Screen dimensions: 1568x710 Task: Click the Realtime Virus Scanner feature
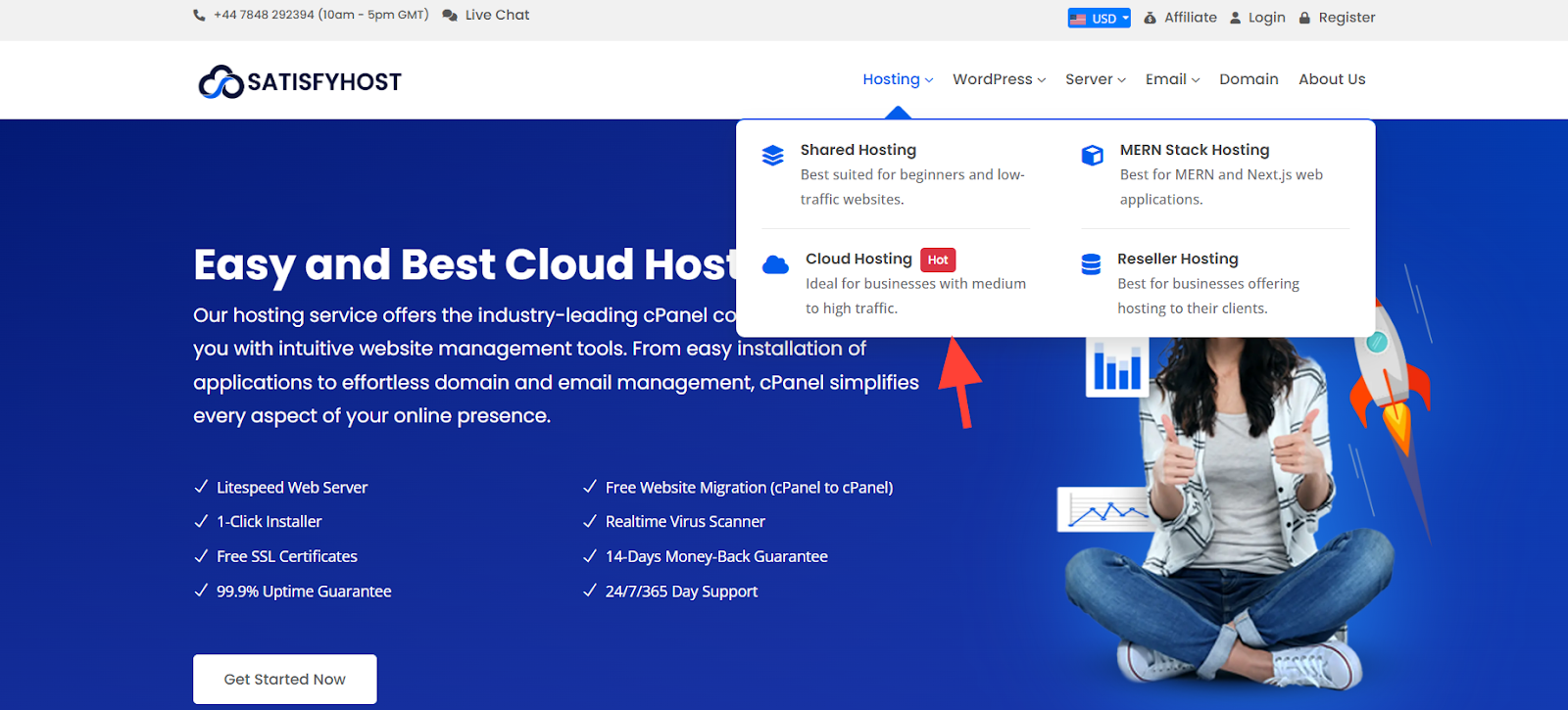685,522
